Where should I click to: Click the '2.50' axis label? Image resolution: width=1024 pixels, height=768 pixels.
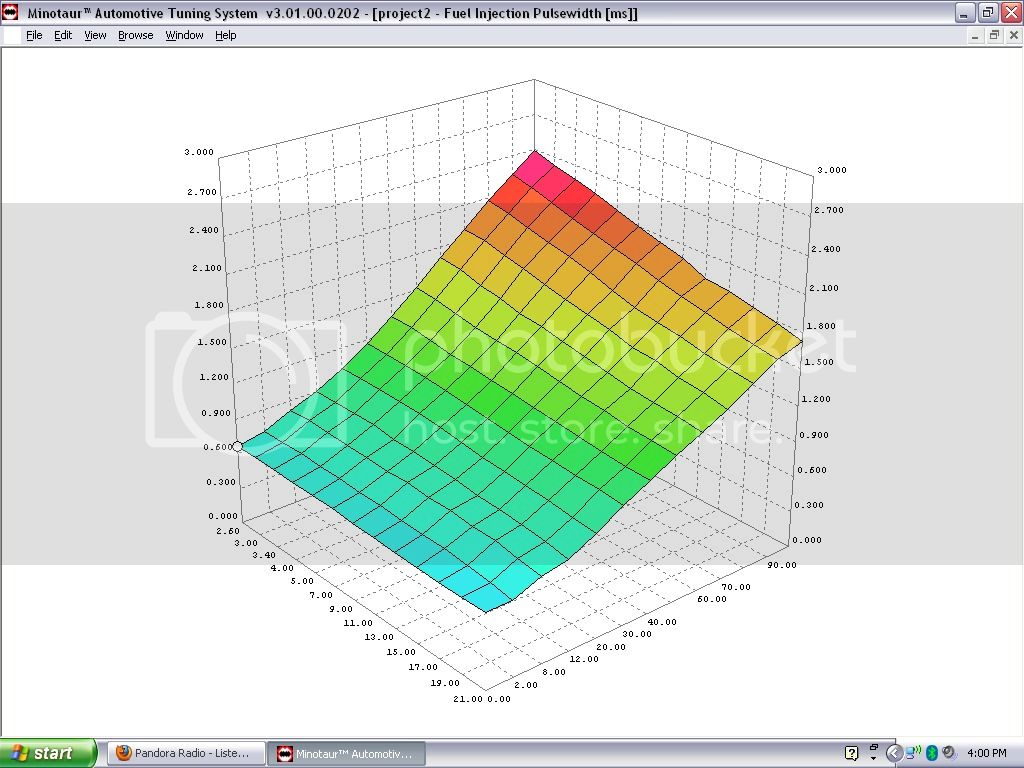point(228,531)
